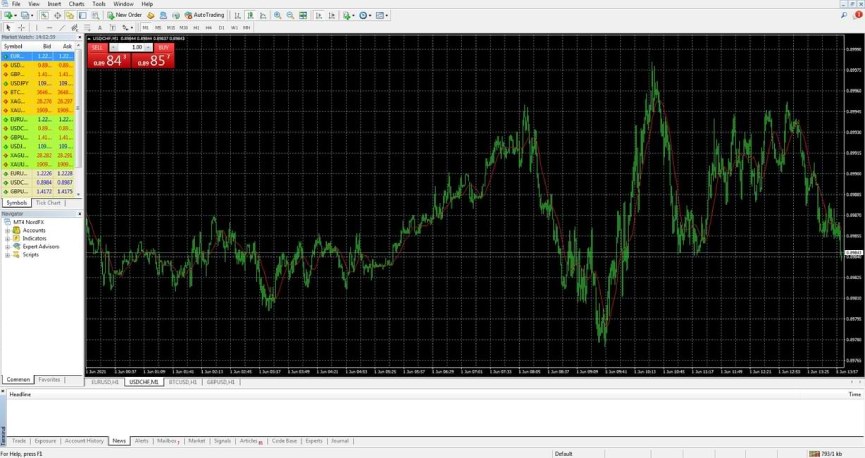The image size is (865, 458).
Task: Open the Help menu
Action: click(x=147, y=4)
